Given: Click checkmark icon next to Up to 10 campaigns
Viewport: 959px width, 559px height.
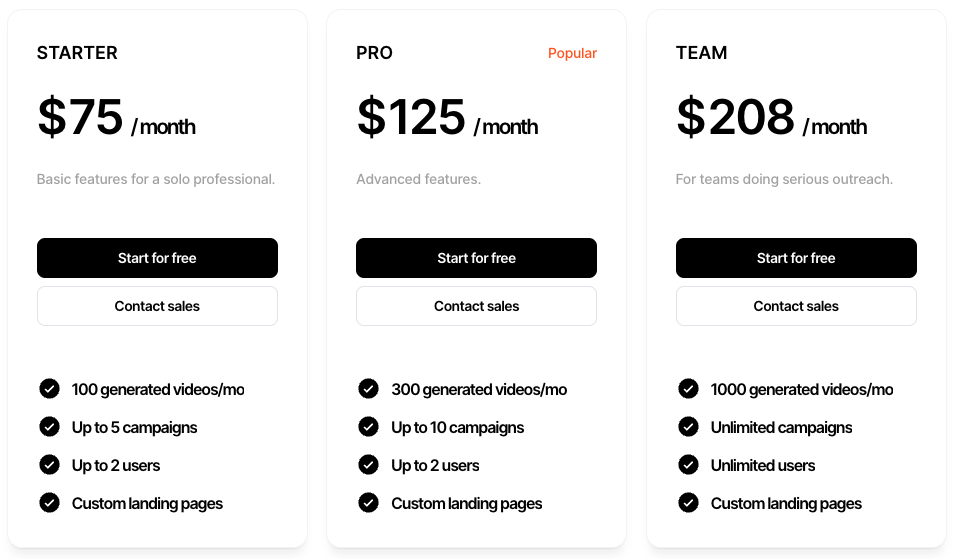Looking at the screenshot, I should [368, 427].
